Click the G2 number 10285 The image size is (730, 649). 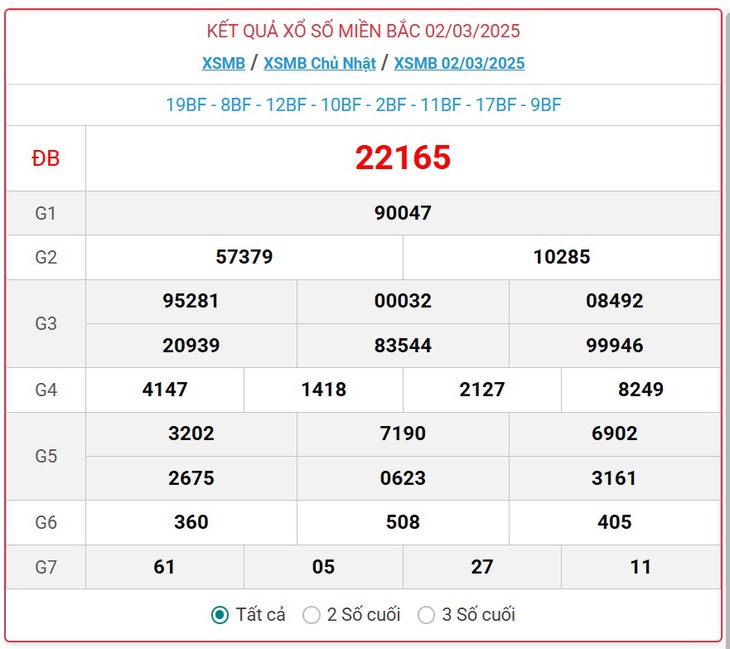click(561, 257)
